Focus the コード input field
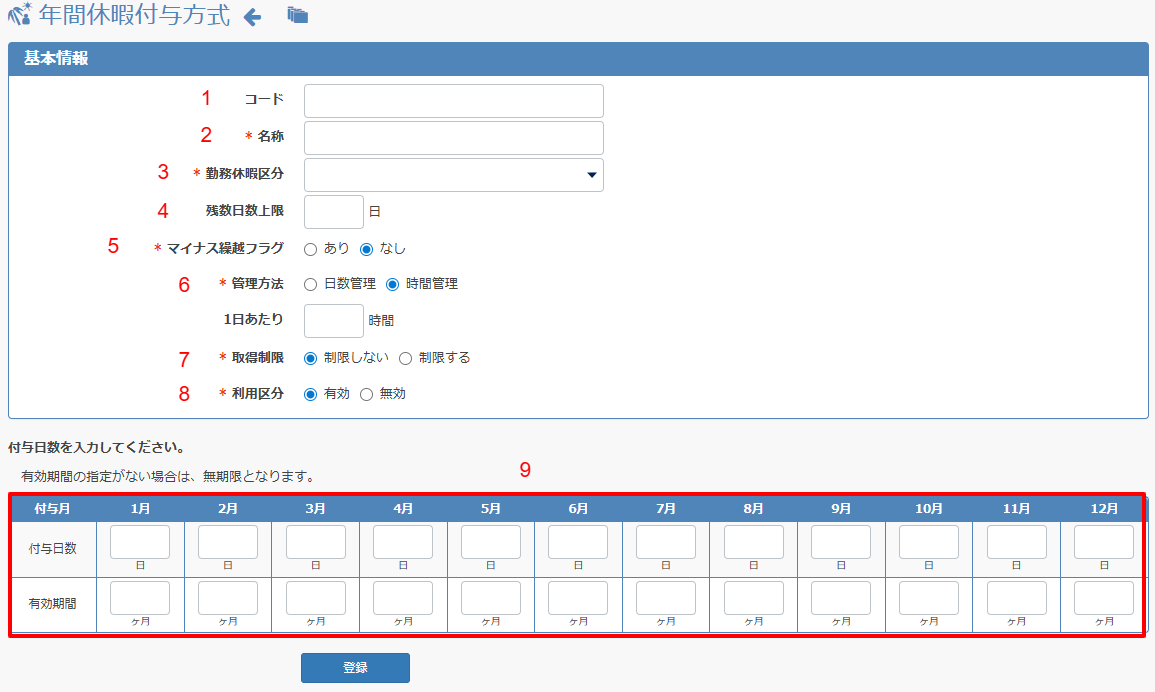Image resolution: width=1155 pixels, height=692 pixels. 454,101
